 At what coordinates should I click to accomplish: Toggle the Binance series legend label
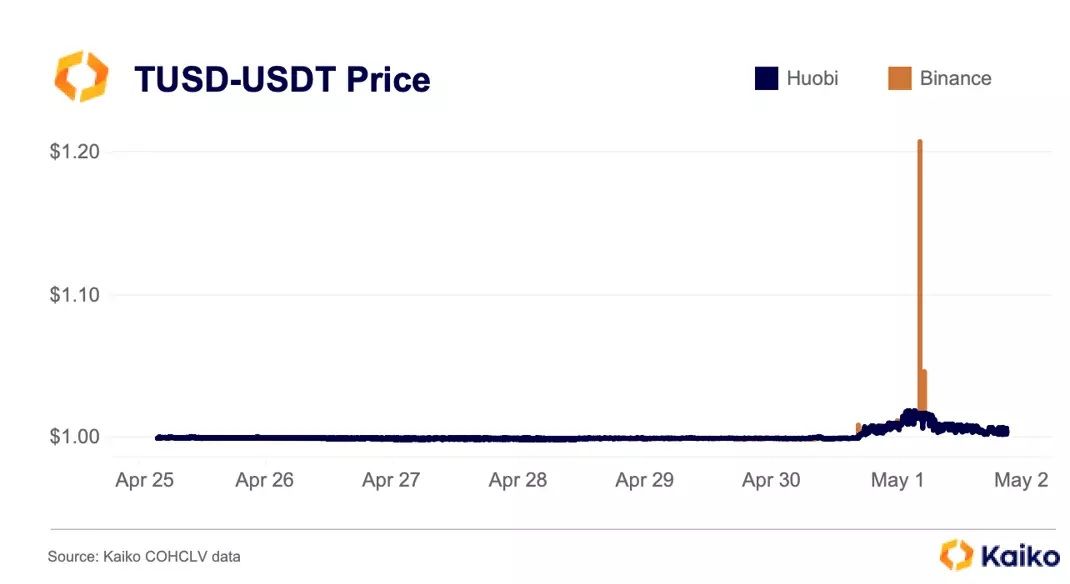pos(955,78)
